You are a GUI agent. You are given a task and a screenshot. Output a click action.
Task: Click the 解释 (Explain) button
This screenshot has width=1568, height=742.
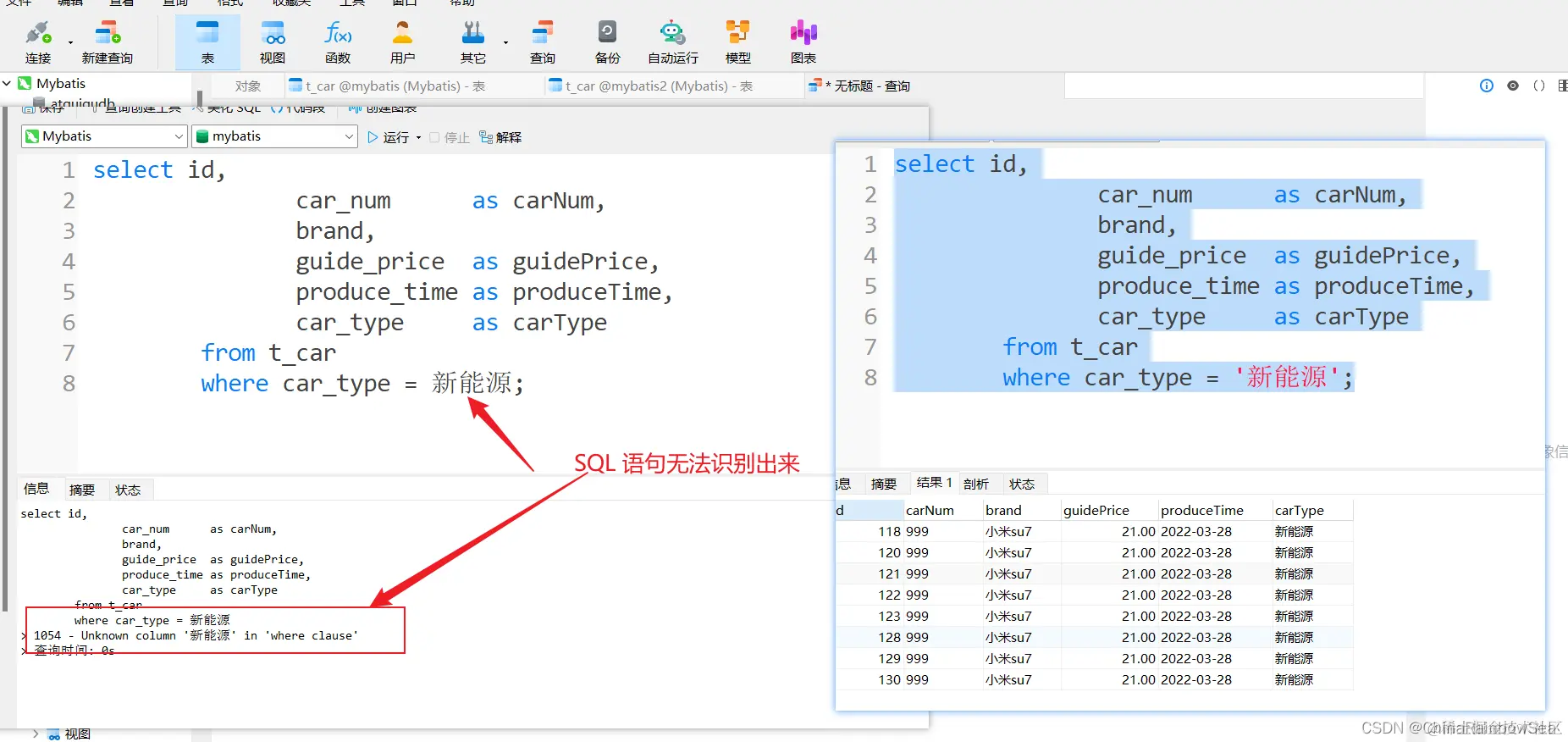tap(500, 137)
